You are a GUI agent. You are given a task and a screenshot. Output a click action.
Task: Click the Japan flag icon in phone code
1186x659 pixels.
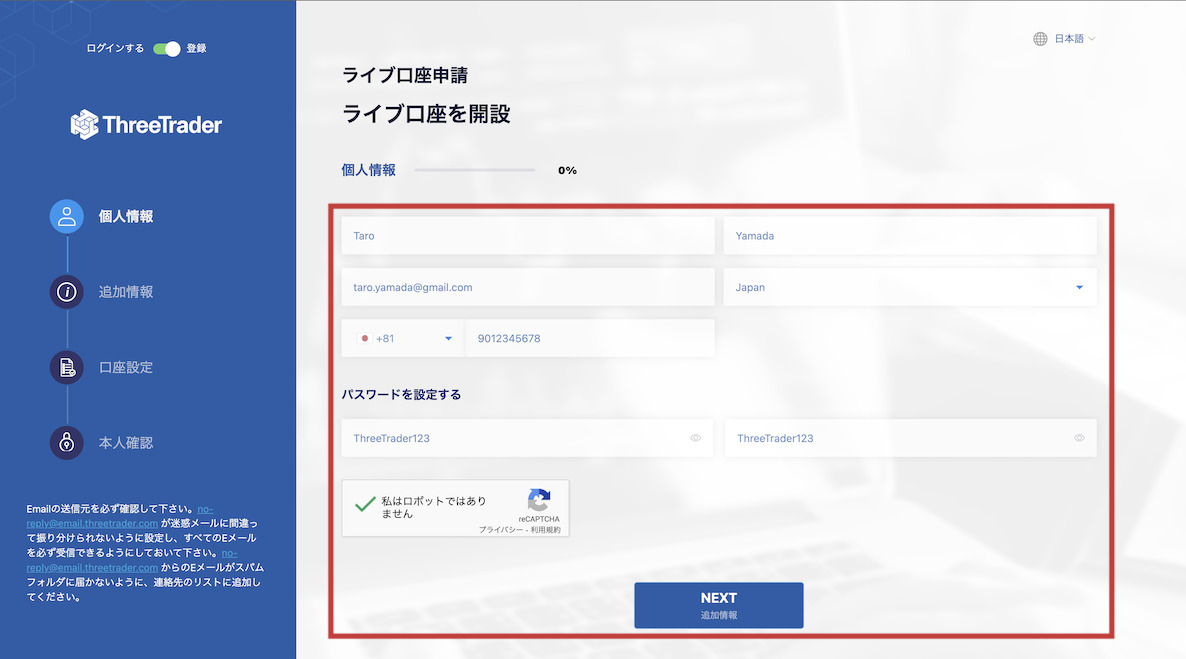click(x=365, y=339)
